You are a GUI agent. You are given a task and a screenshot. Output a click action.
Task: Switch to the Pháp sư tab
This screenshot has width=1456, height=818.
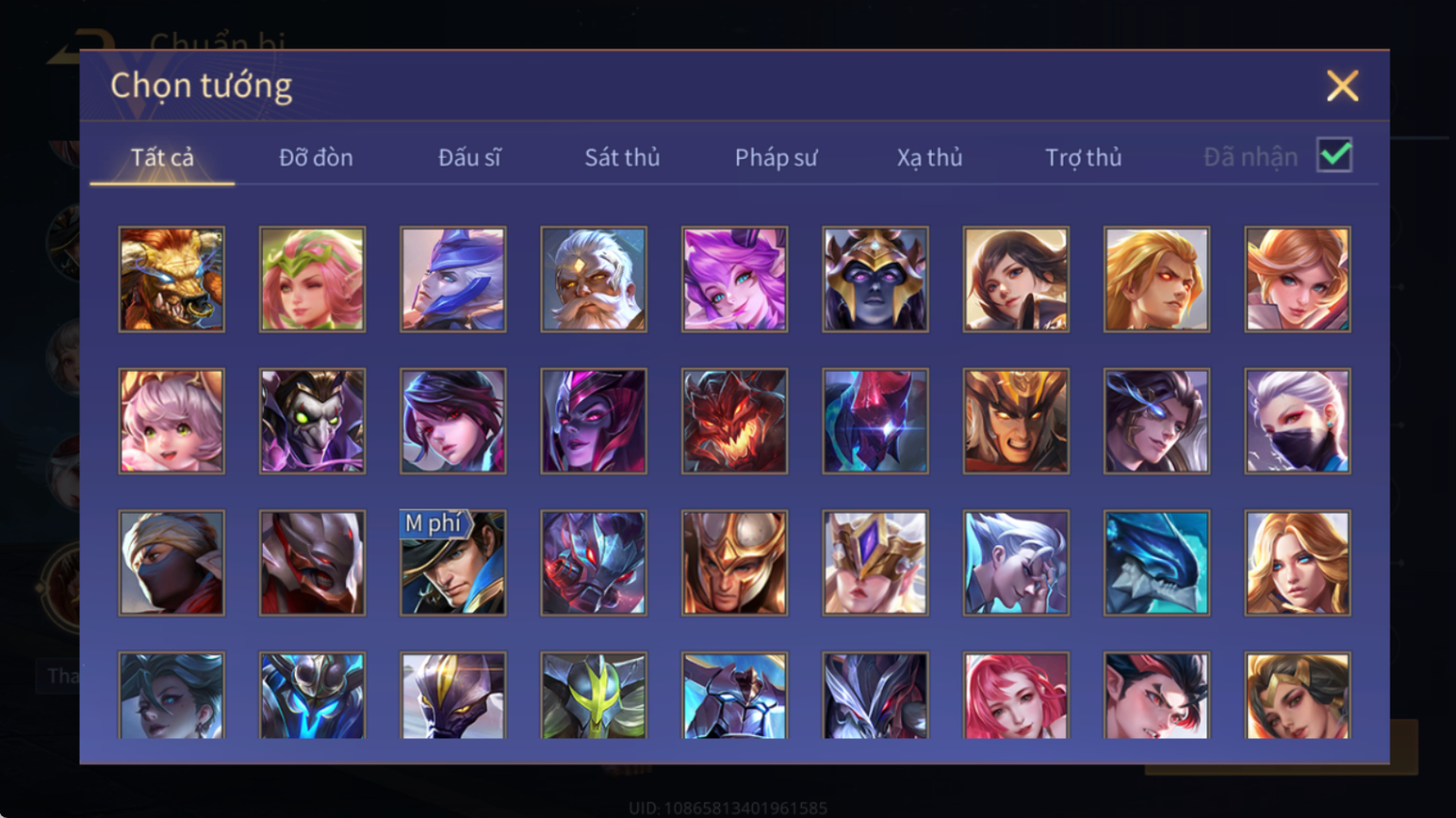coord(776,157)
